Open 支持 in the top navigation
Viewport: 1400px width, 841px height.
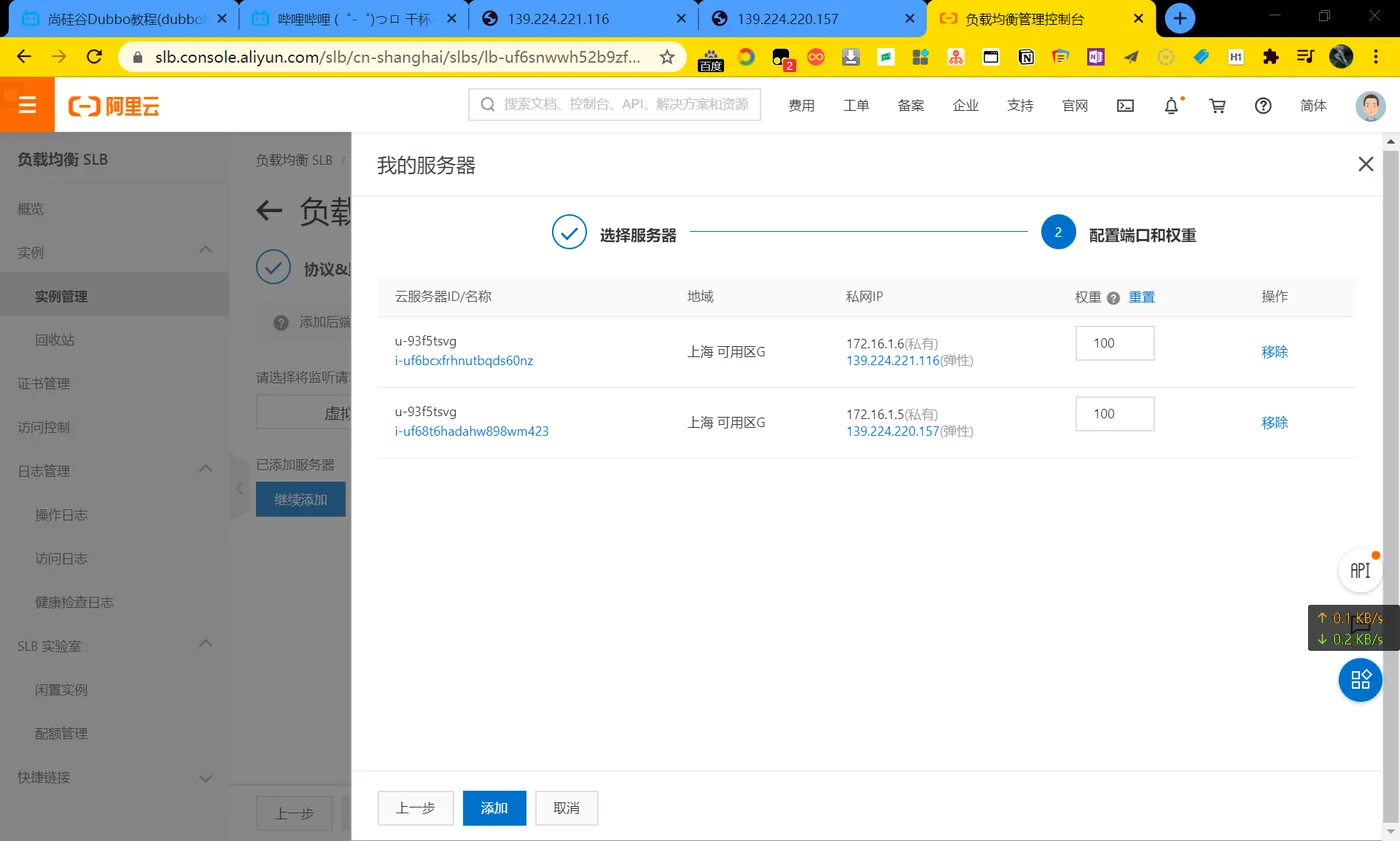(x=1020, y=105)
